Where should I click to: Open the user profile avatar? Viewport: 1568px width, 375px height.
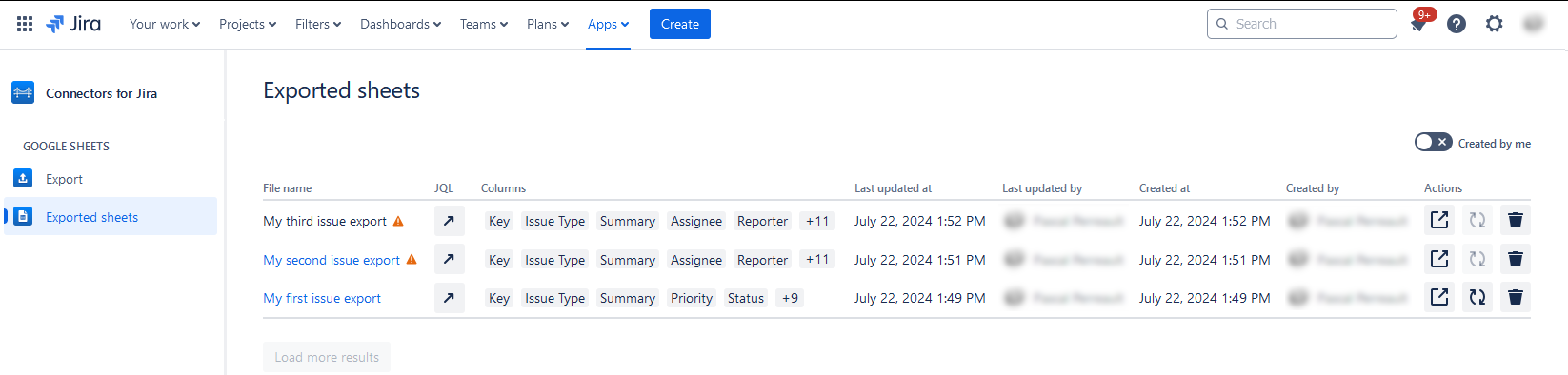click(x=1534, y=24)
